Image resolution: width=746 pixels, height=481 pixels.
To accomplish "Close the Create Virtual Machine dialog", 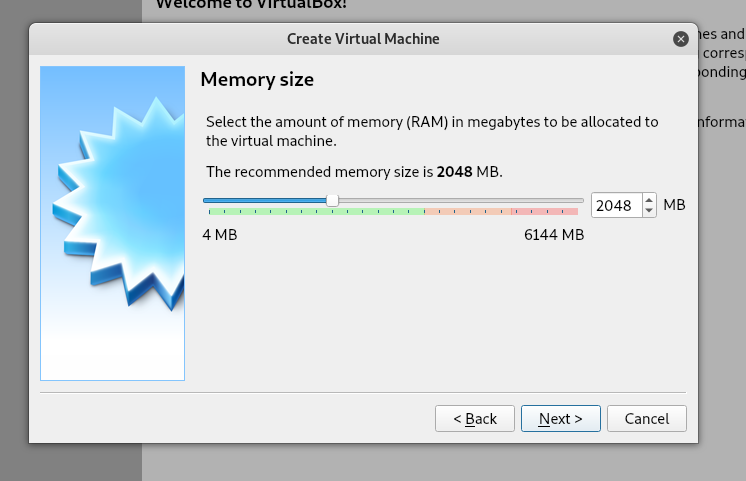I will tap(681, 39).
